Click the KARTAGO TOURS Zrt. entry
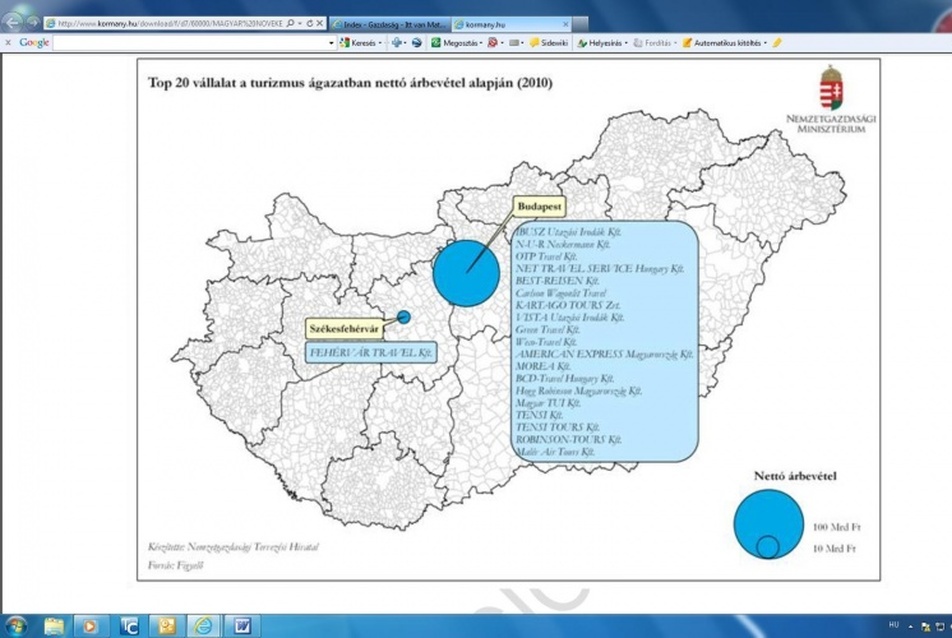This screenshot has width=952, height=638. [568, 305]
